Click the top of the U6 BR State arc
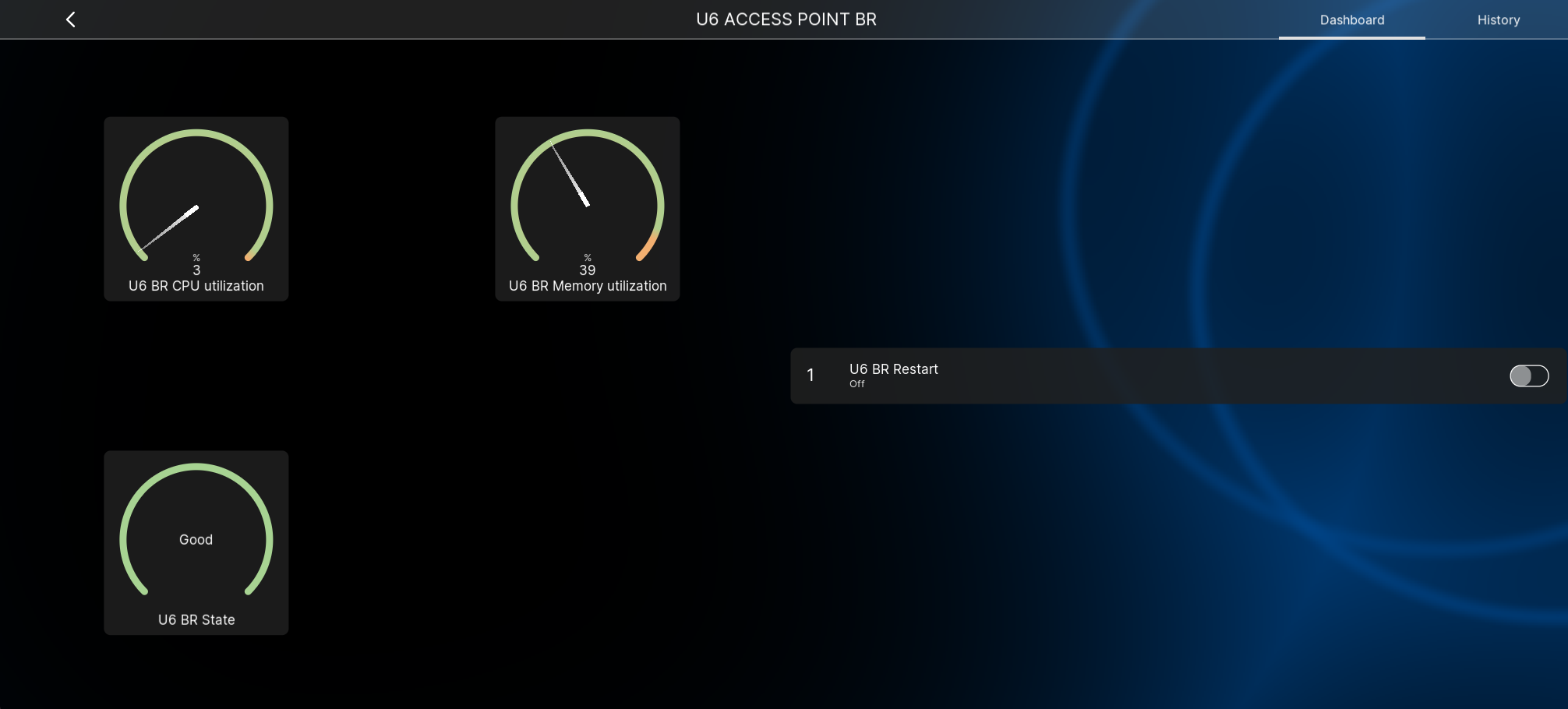This screenshot has height=709, width=1568. pos(196,467)
